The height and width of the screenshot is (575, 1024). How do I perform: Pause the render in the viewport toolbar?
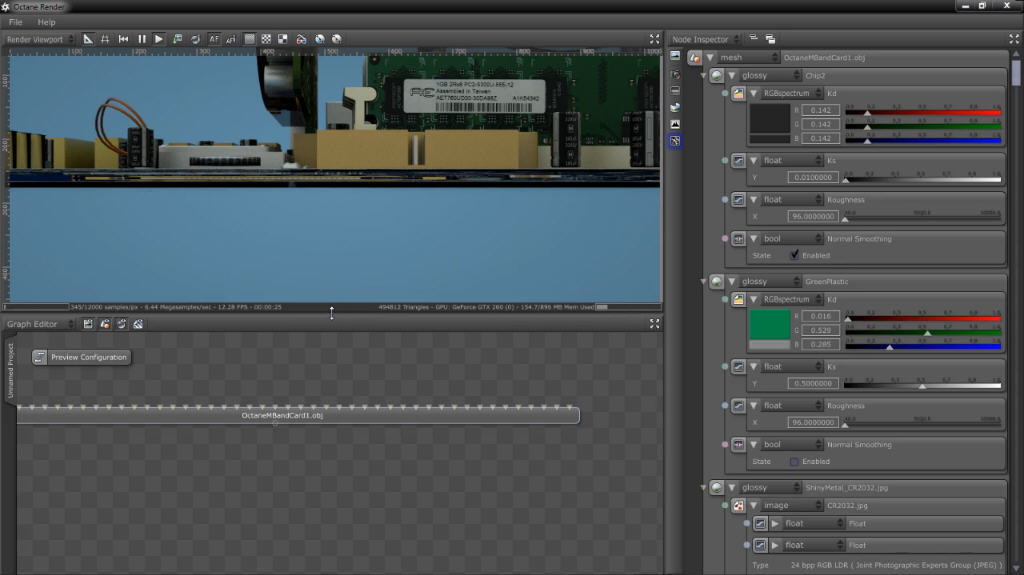tap(141, 39)
